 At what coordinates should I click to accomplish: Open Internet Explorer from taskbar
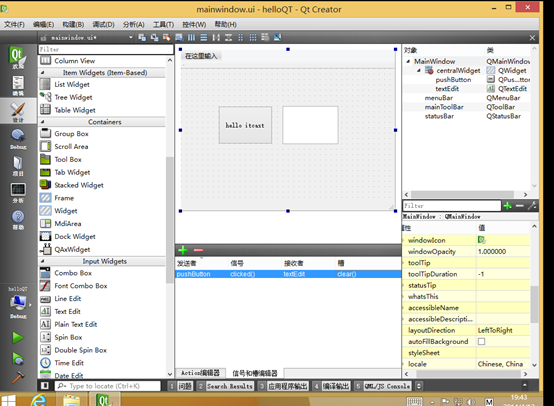[39, 399]
